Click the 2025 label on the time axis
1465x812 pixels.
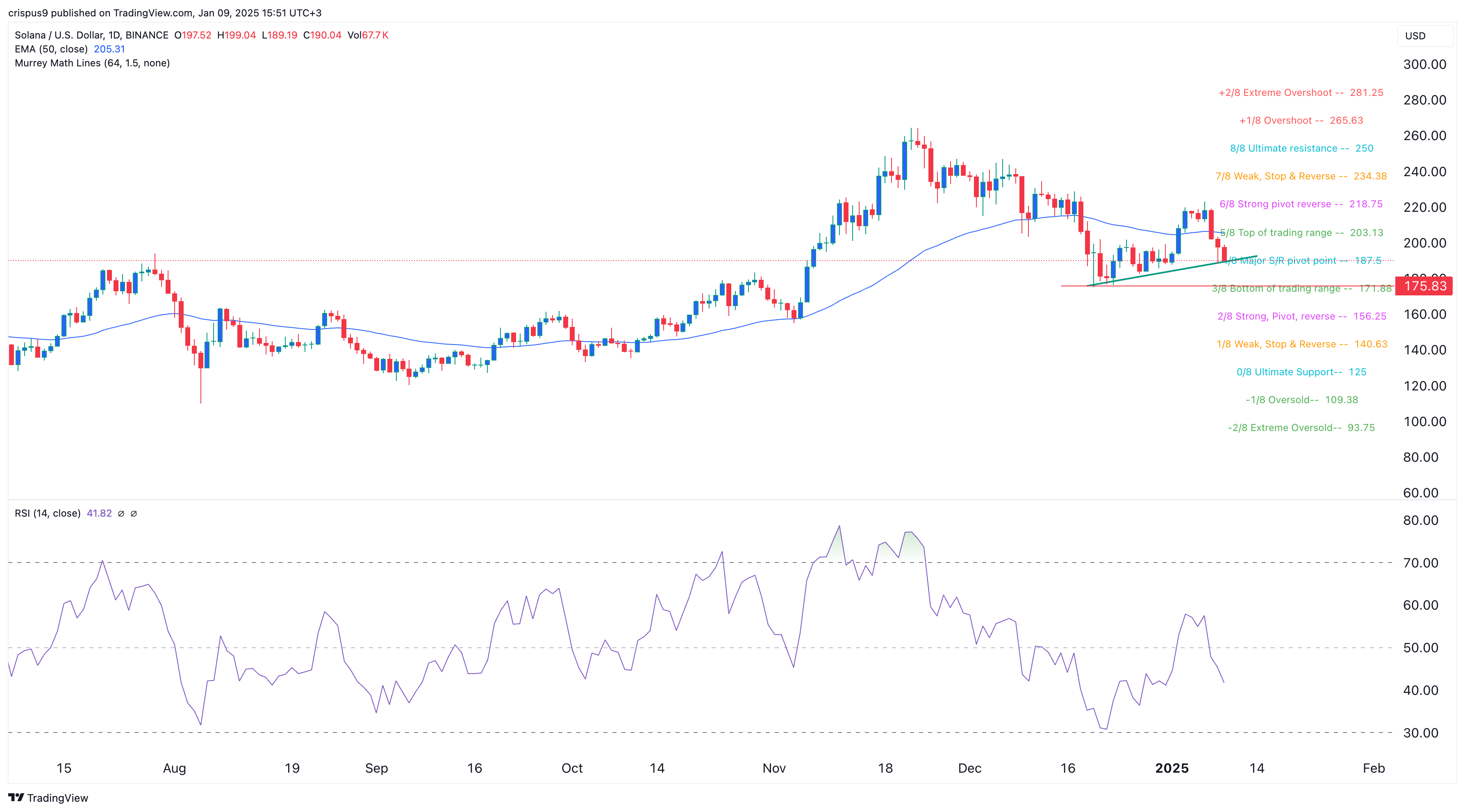[x=1172, y=768]
